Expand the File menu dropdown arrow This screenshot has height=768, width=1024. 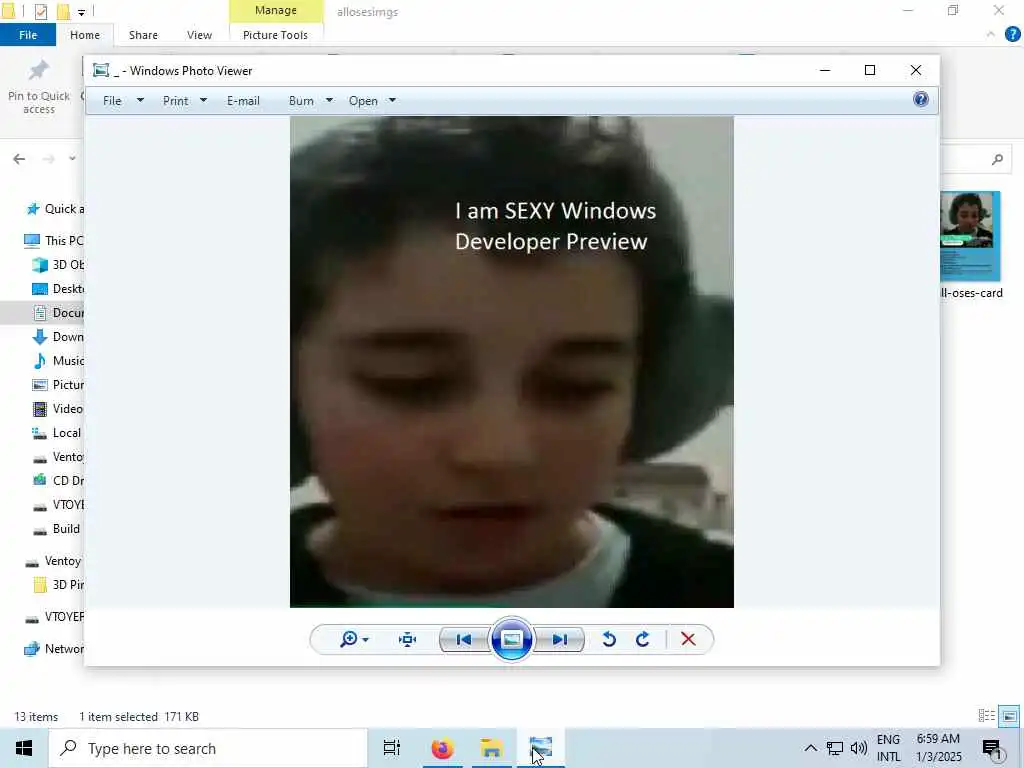tap(140, 101)
